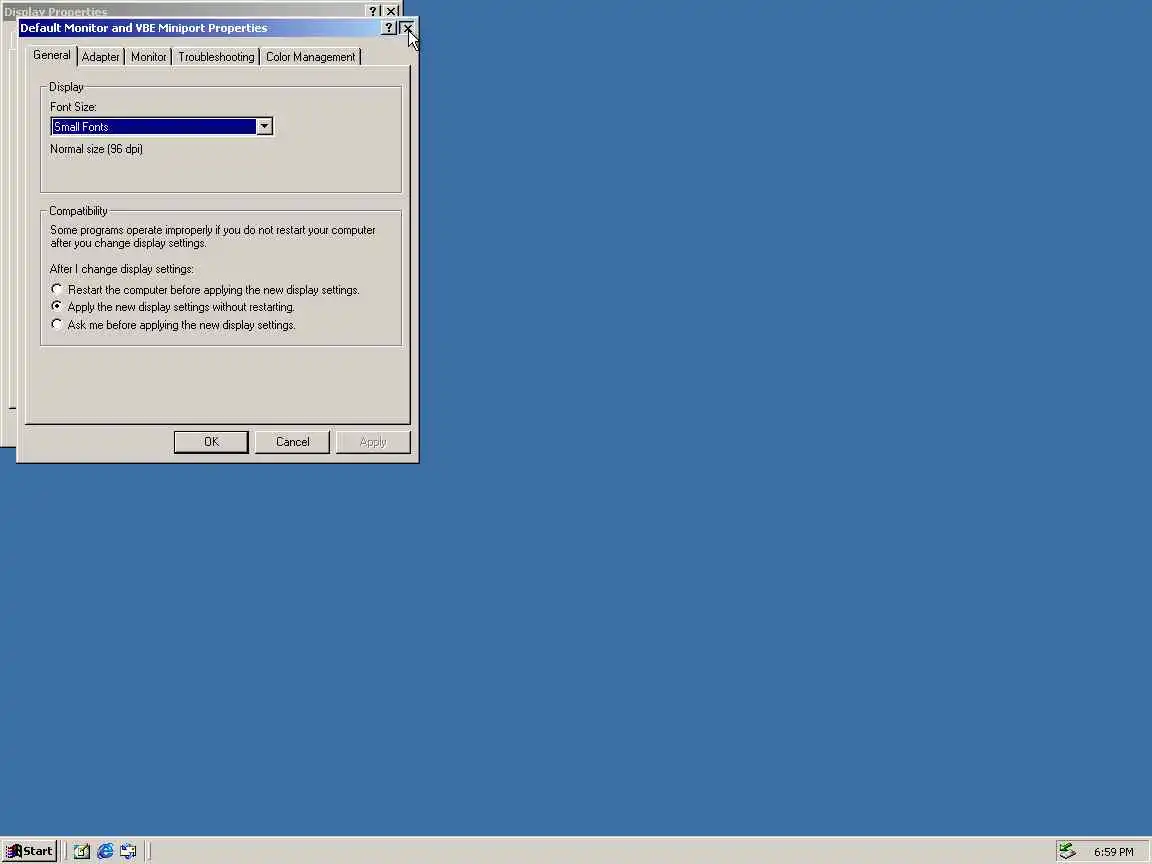Open the Troubleshooting tab
The height and width of the screenshot is (864, 1152).
pyautogui.click(x=216, y=57)
